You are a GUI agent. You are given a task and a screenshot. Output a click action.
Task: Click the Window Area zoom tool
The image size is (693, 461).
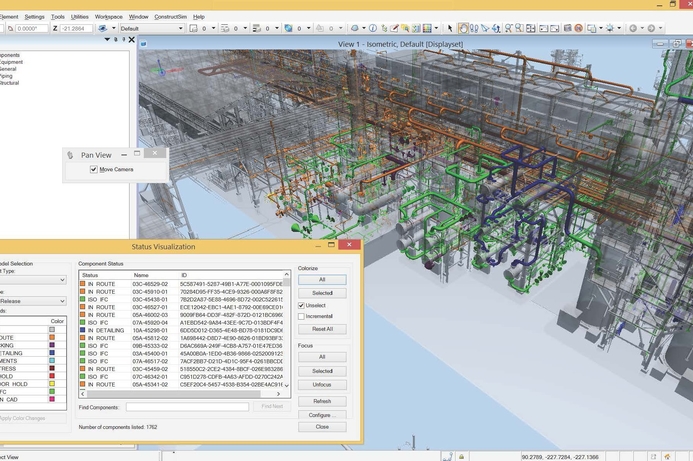[520, 28]
